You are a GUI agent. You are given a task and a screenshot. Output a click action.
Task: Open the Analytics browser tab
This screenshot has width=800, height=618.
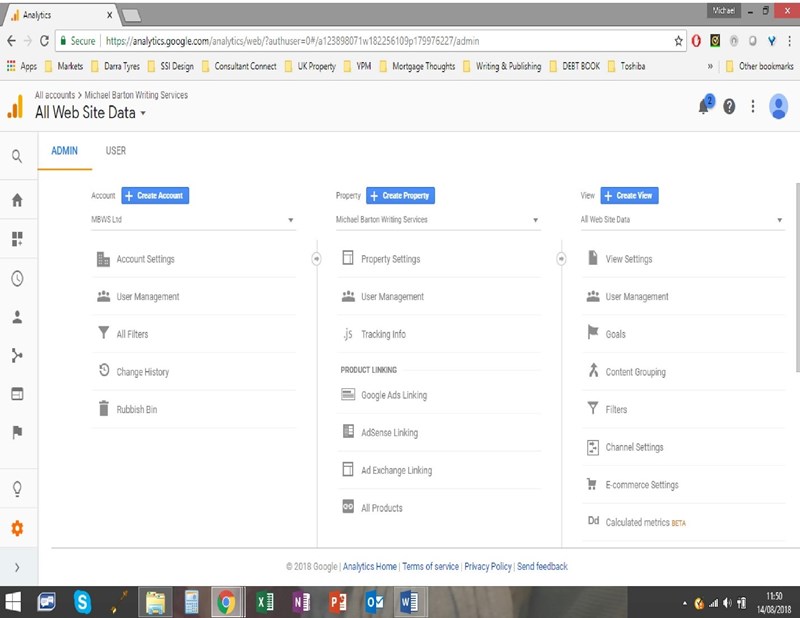click(x=60, y=15)
